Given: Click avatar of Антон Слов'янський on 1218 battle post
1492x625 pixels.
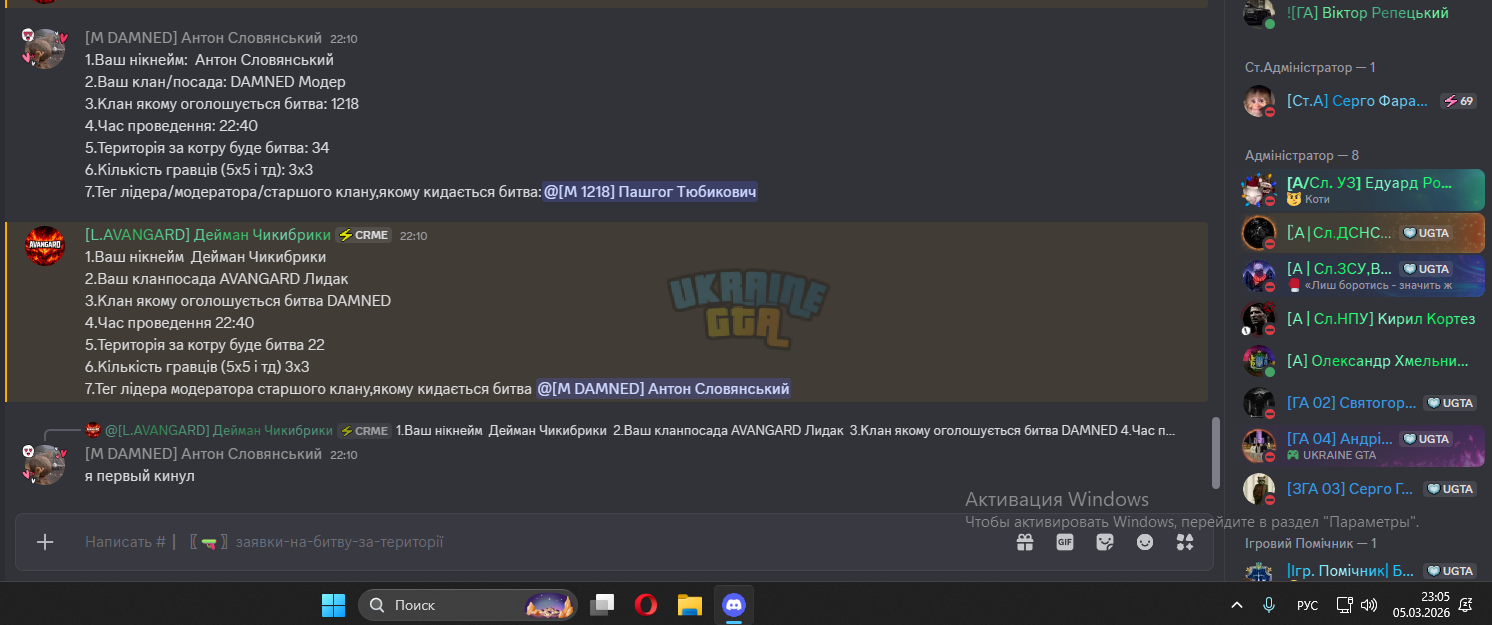Looking at the screenshot, I should coord(44,48).
